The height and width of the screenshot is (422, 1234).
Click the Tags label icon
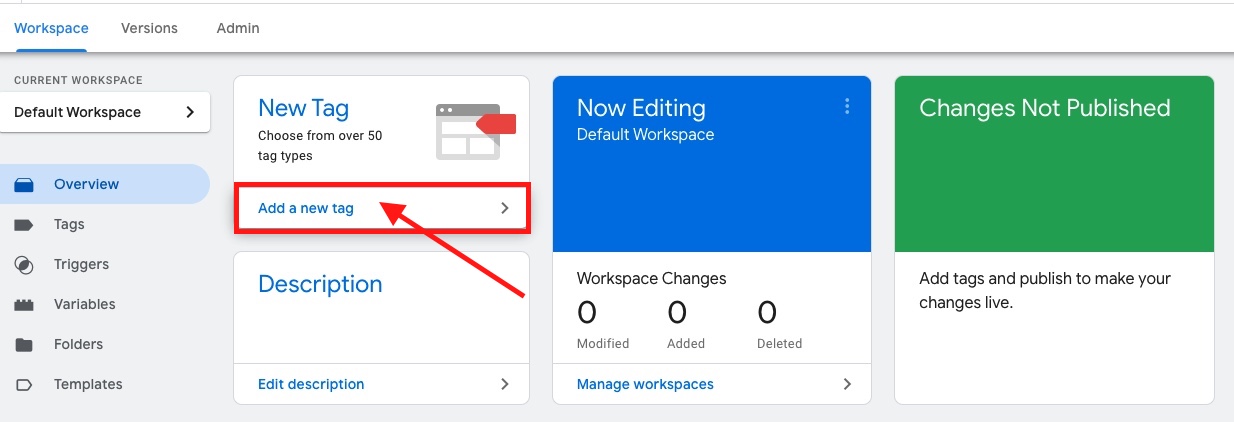coord(24,225)
